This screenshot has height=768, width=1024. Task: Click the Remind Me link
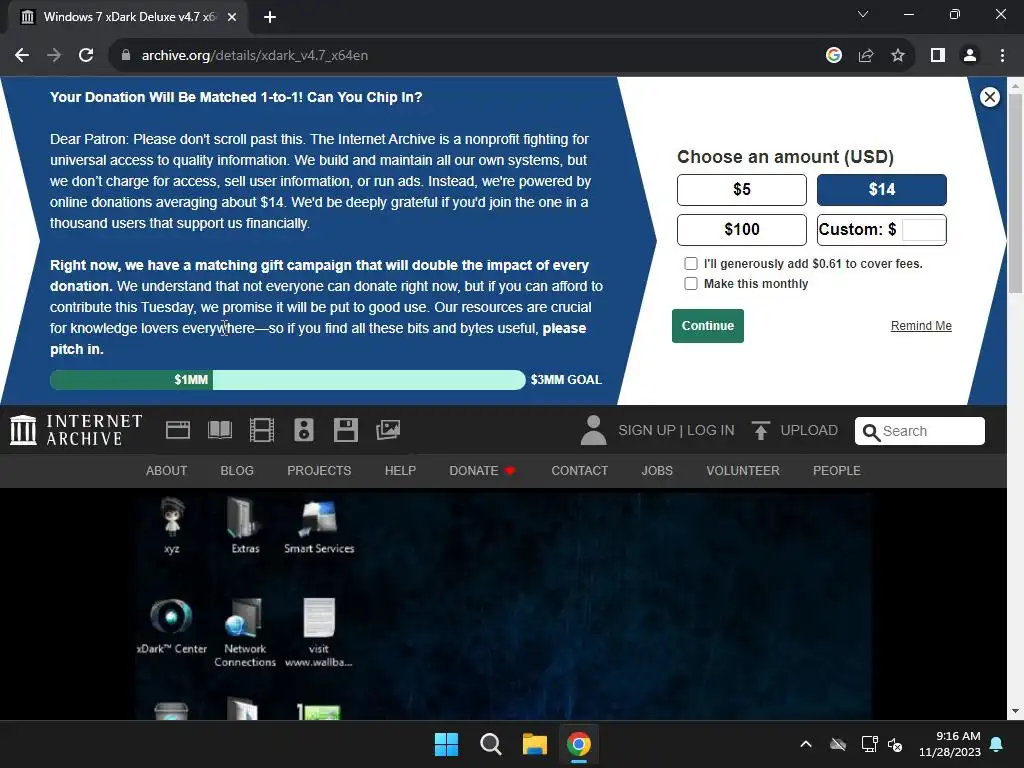[921, 326]
